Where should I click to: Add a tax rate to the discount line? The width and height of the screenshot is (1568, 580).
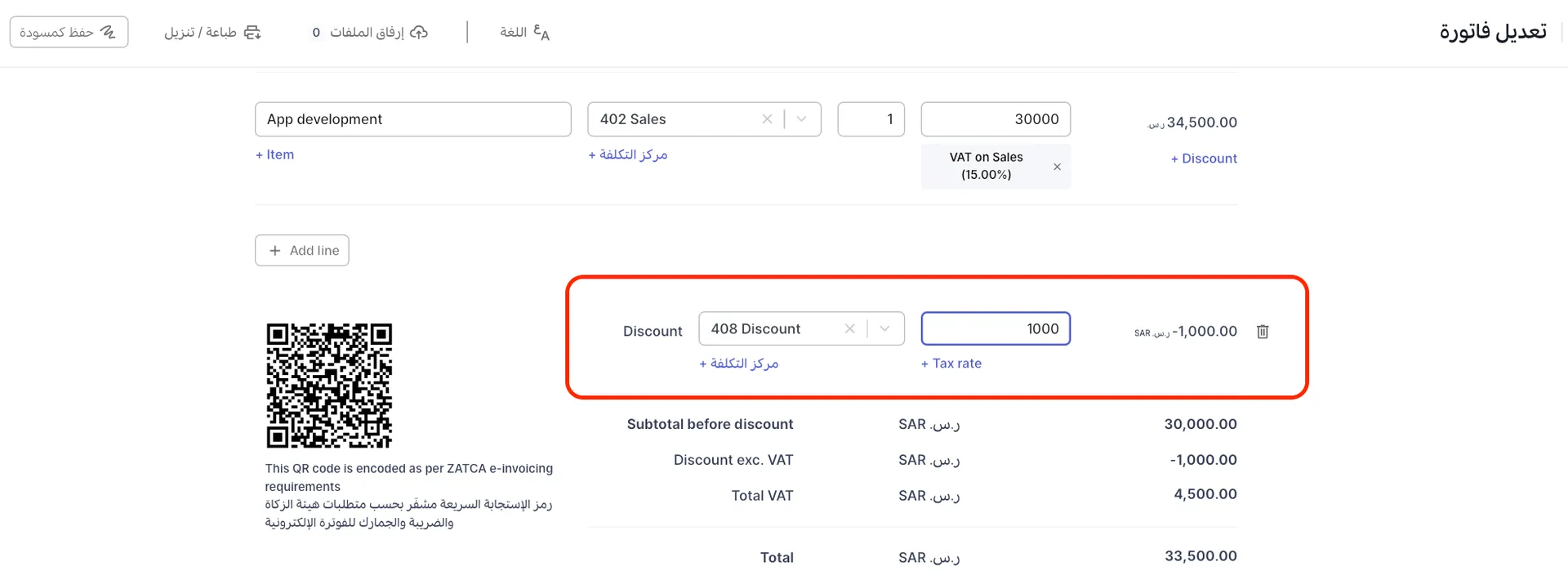coord(951,363)
